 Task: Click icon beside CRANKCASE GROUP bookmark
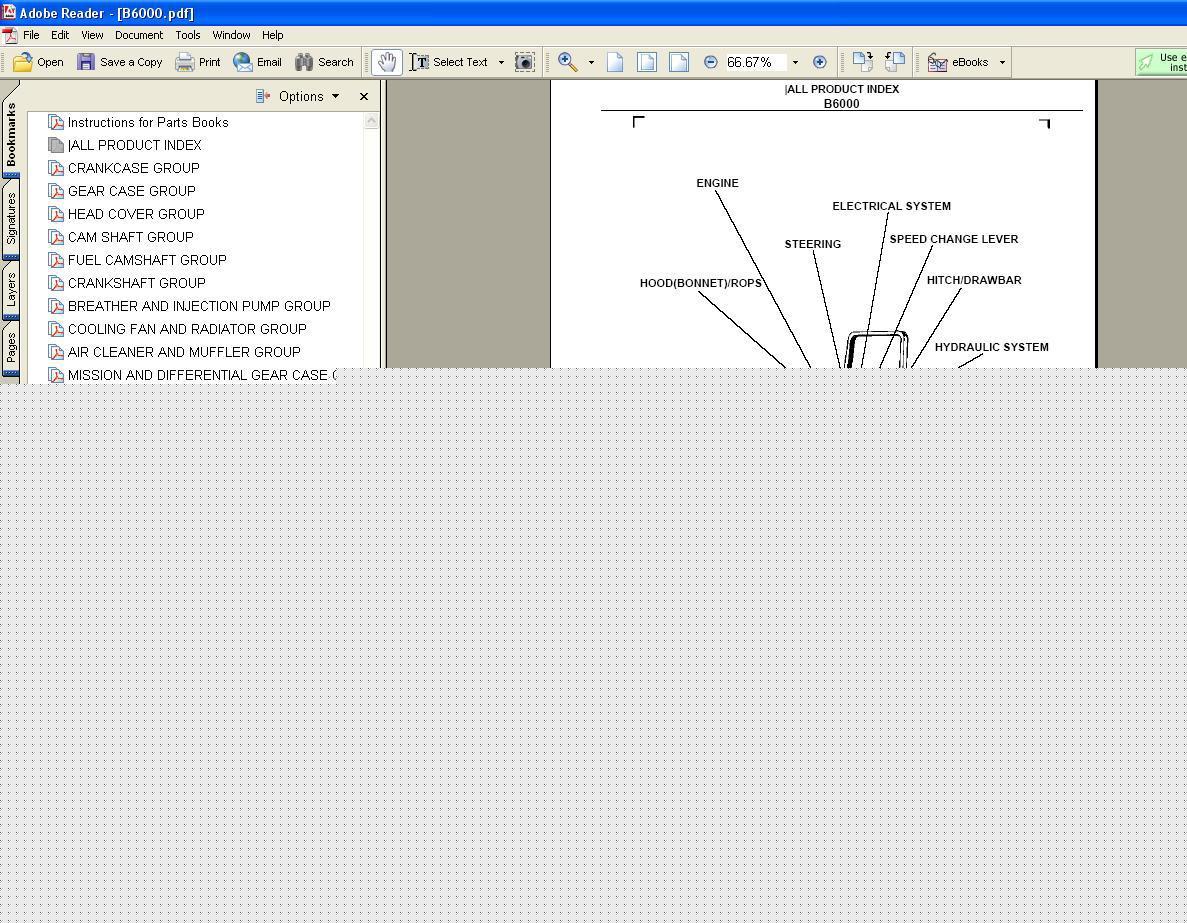pyautogui.click(x=56, y=168)
